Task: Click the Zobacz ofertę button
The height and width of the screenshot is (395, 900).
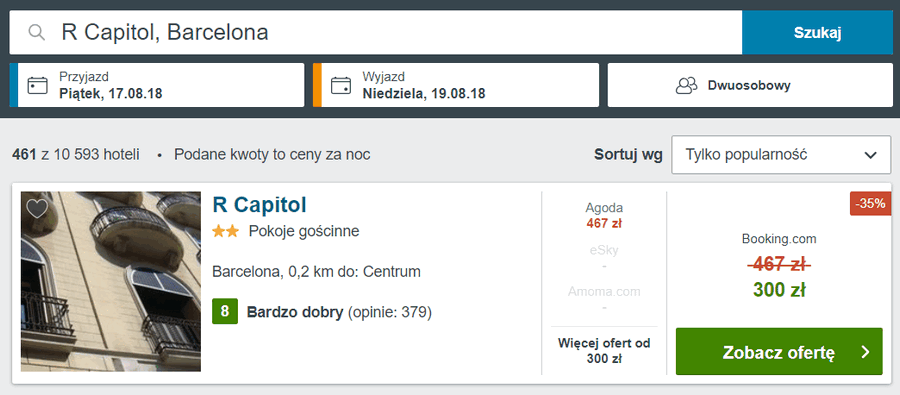Action: pos(779,351)
